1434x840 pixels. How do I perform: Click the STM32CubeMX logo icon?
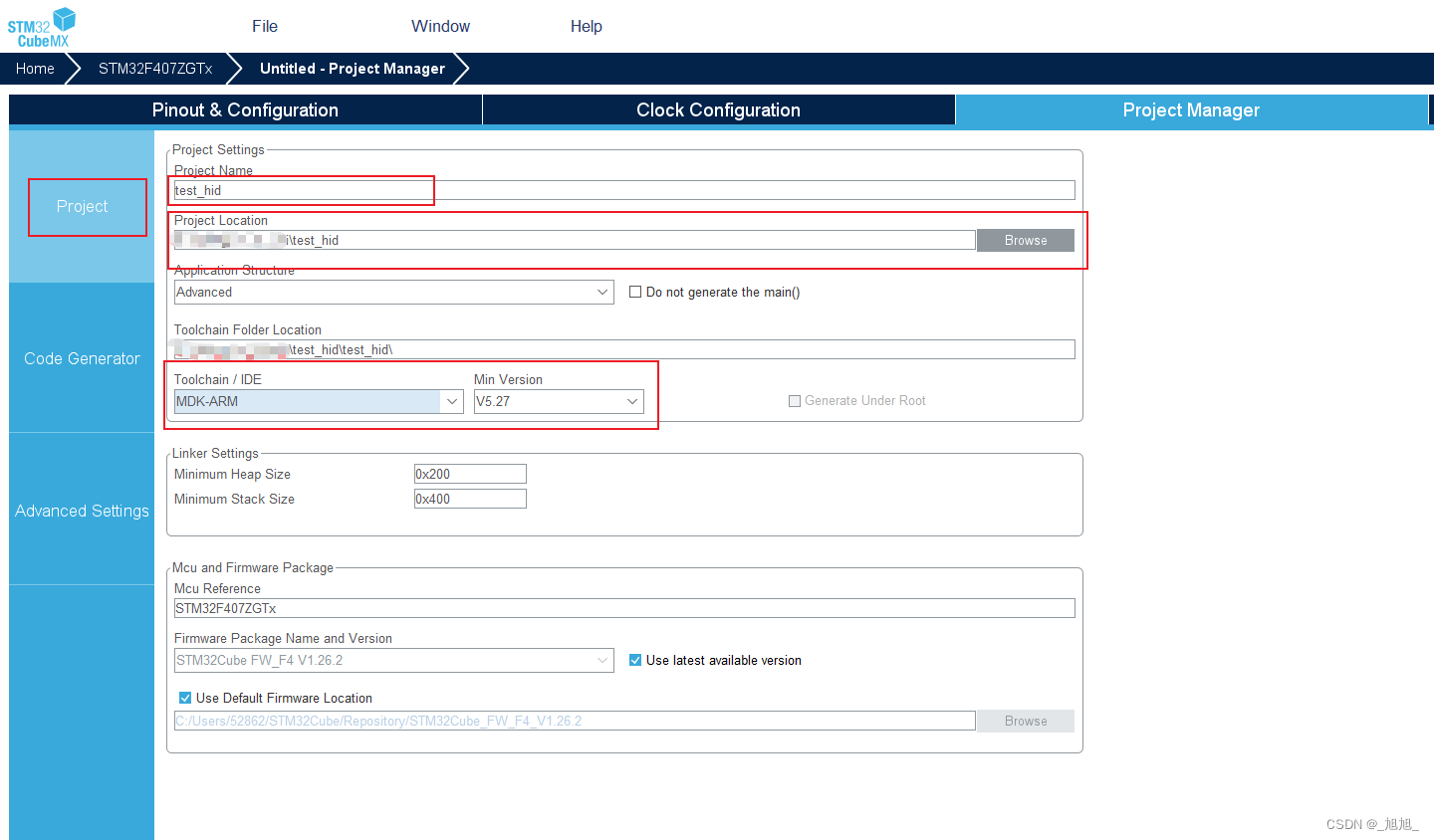click(42, 27)
